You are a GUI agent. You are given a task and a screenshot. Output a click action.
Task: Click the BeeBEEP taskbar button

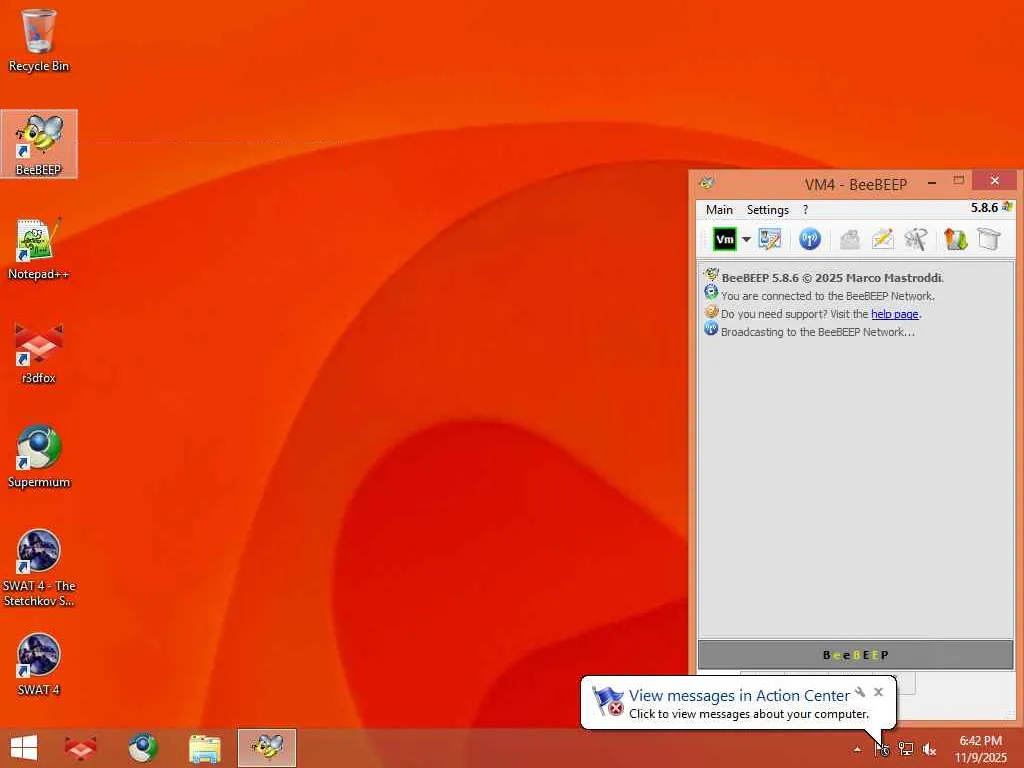coord(267,748)
